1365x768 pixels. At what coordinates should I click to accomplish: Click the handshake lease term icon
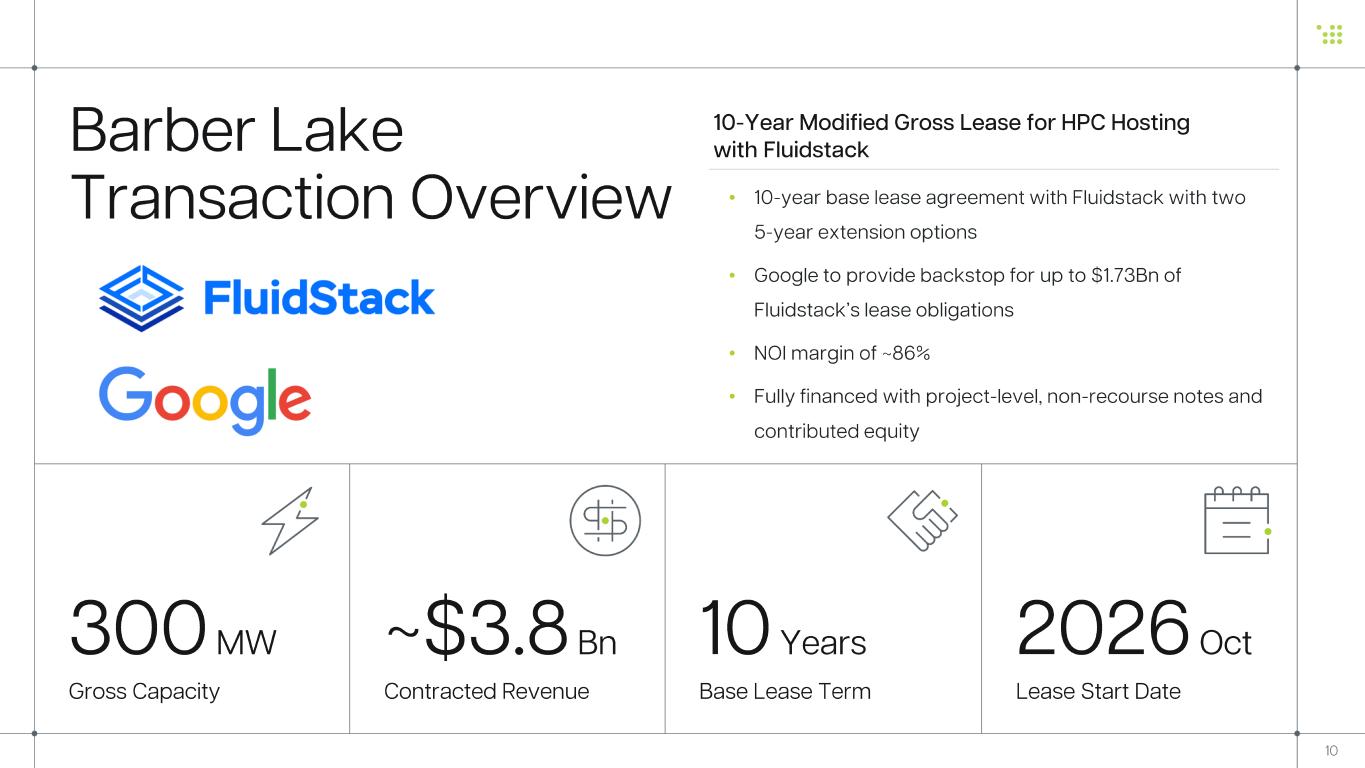coord(922,520)
